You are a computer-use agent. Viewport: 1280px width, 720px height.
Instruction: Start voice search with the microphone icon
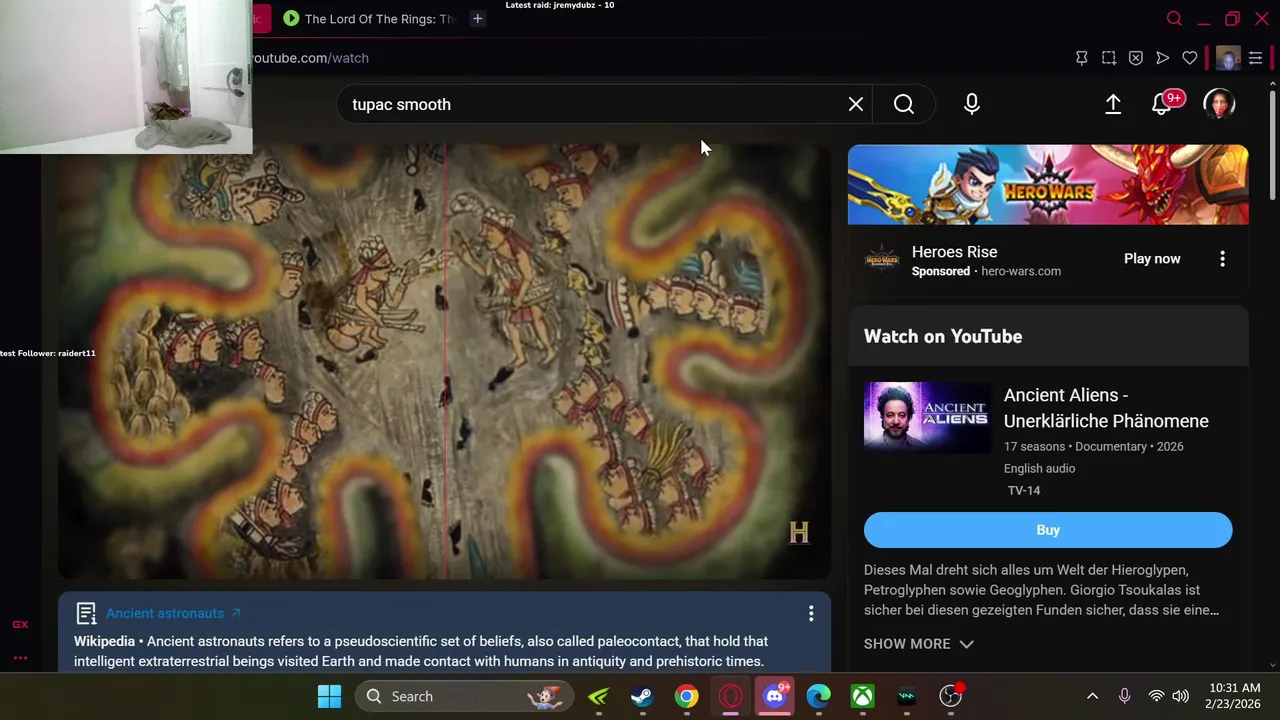(x=972, y=104)
